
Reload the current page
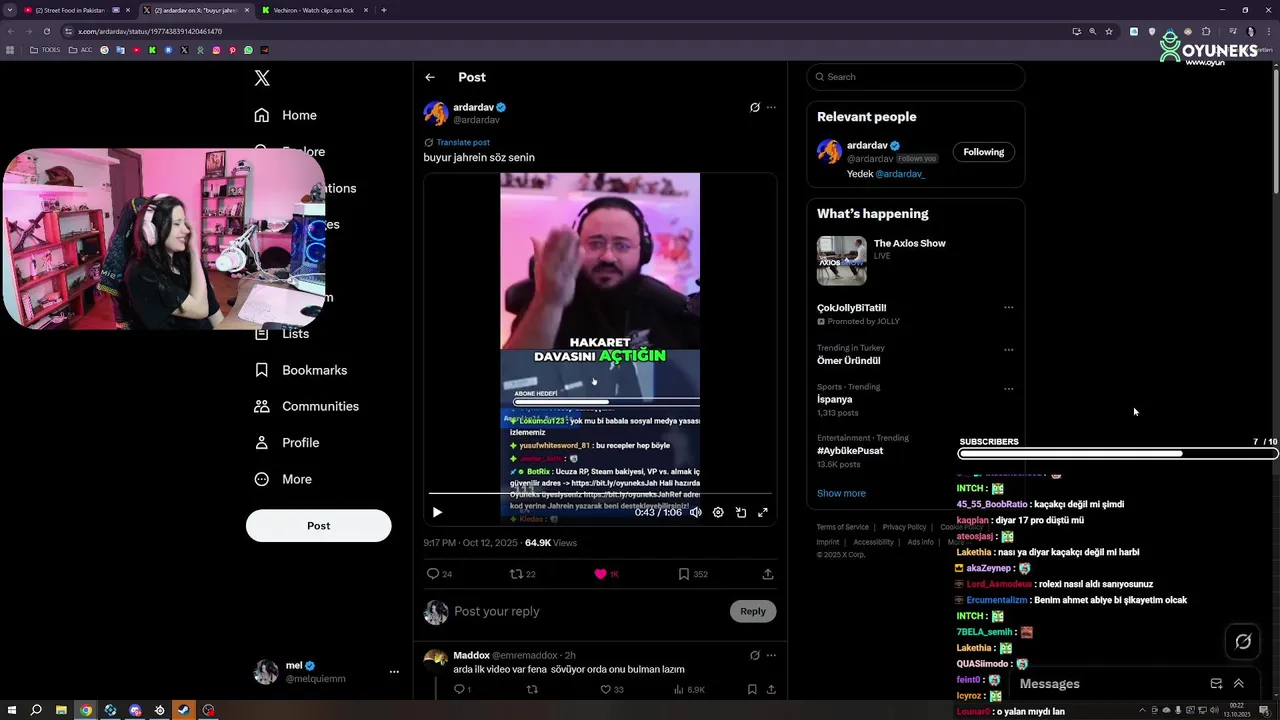click(x=46, y=31)
